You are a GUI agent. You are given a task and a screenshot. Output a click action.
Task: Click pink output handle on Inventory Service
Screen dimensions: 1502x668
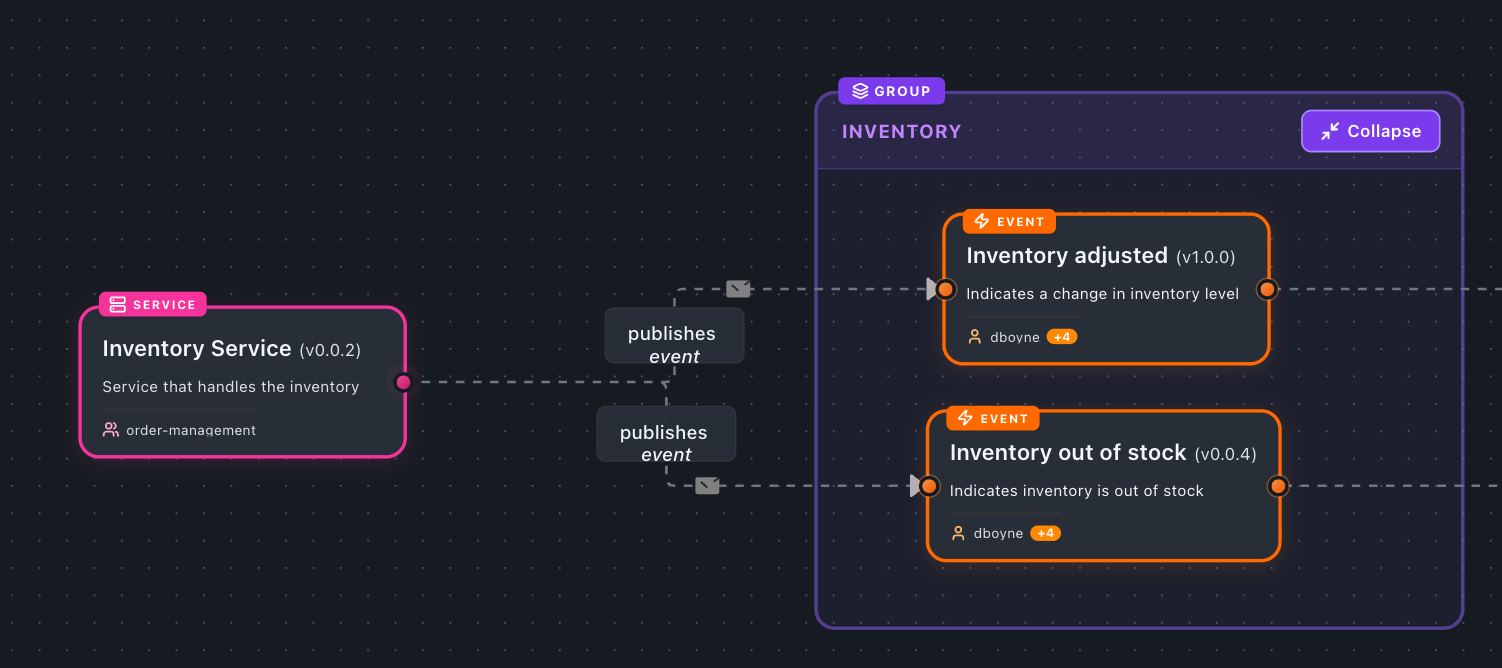point(404,382)
